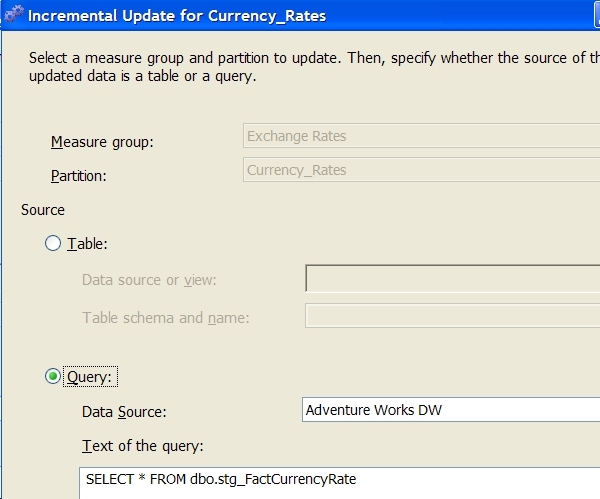Viewport: 600px width, 499px height.
Task: Click the Data Source: label
Action: click(124, 412)
